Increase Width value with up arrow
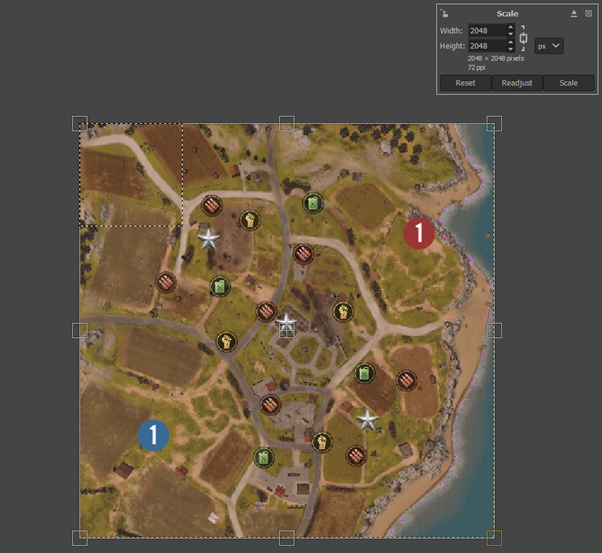 (x=510, y=27)
